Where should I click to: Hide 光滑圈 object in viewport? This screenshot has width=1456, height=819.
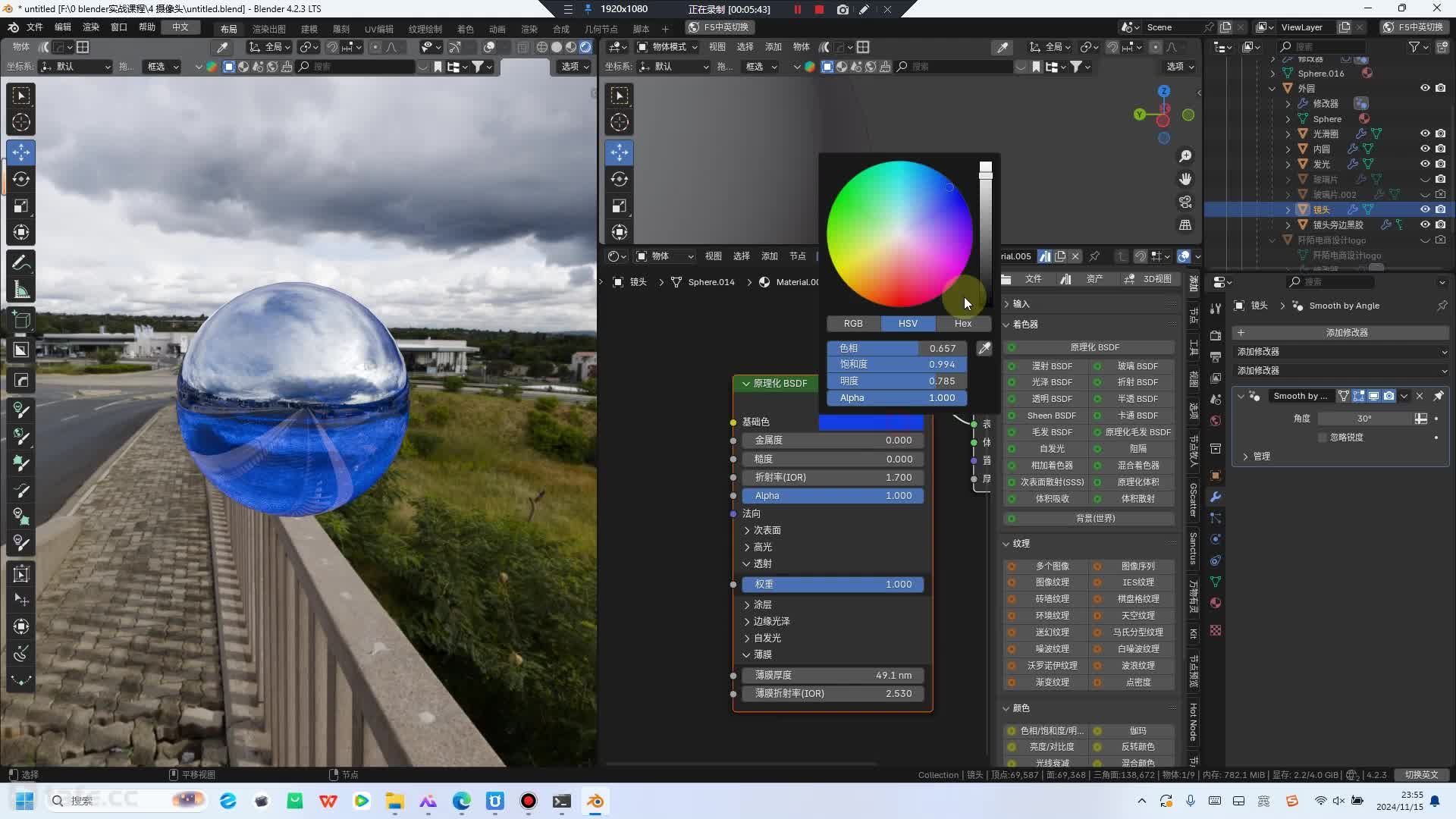click(x=1425, y=133)
